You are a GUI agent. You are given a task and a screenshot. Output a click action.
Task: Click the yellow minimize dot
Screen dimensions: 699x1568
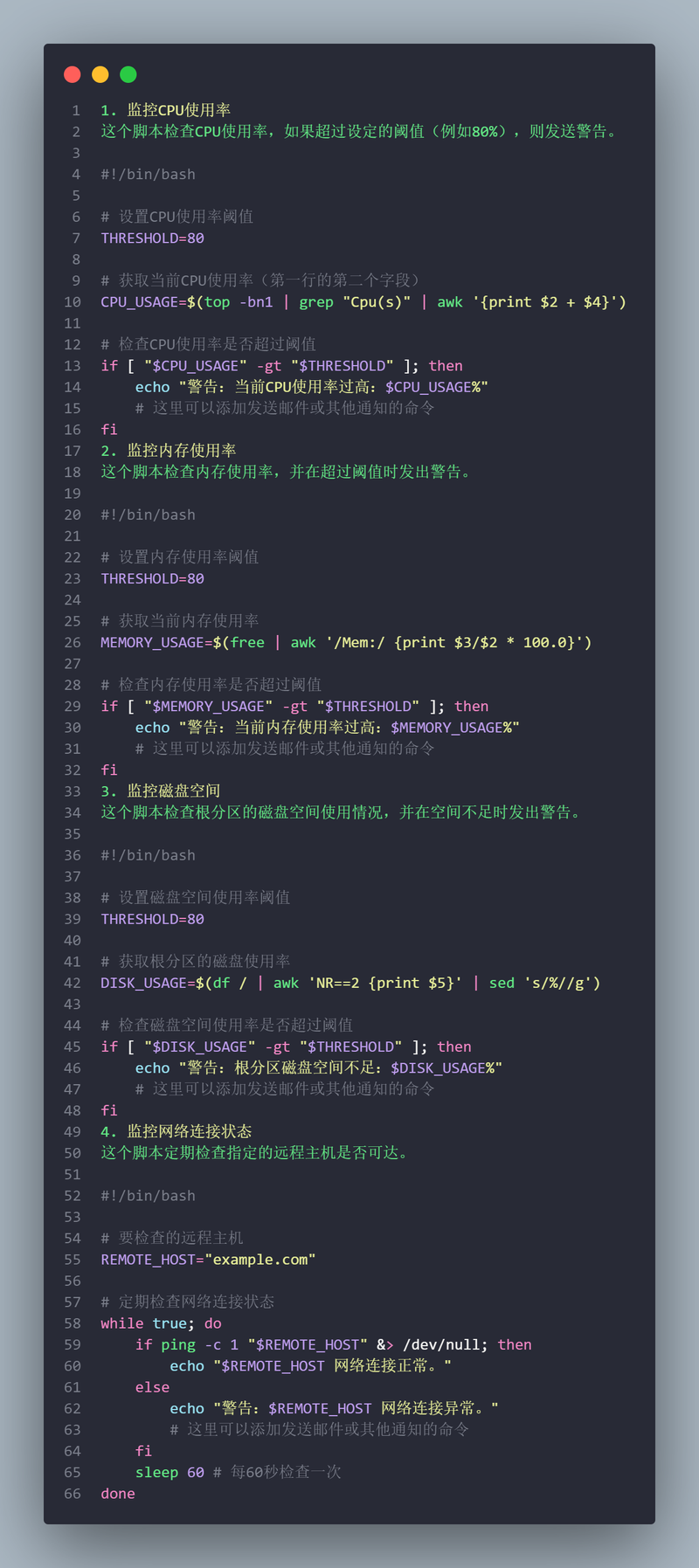point(100,74)
